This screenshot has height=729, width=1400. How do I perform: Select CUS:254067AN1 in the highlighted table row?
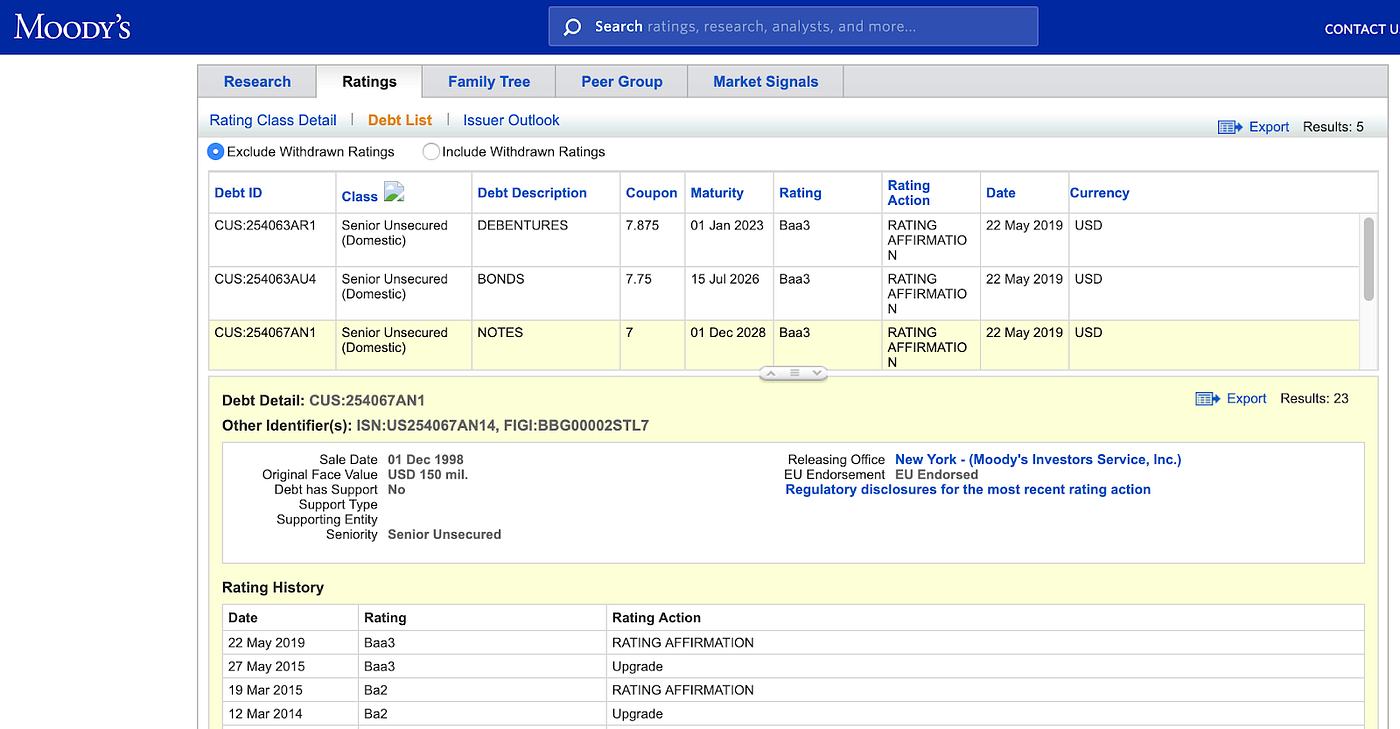(x=265, y=333)
